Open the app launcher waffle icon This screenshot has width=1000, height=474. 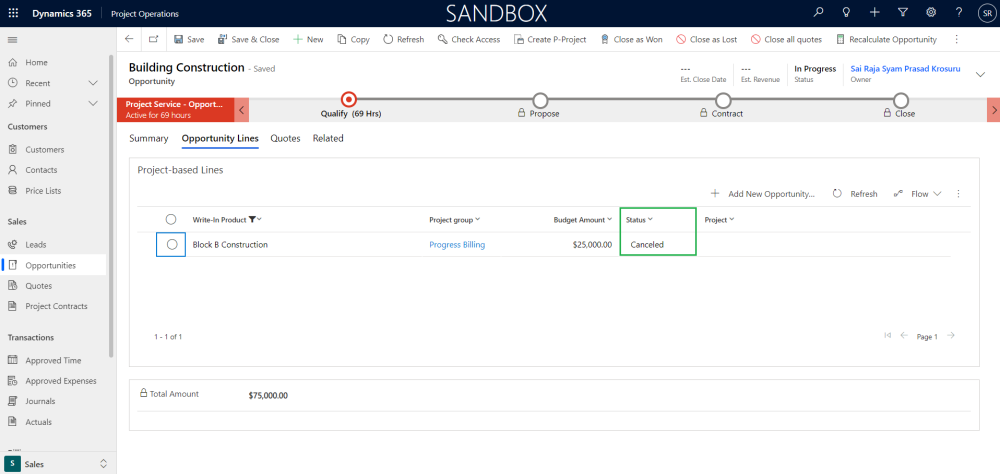point(13,13)
